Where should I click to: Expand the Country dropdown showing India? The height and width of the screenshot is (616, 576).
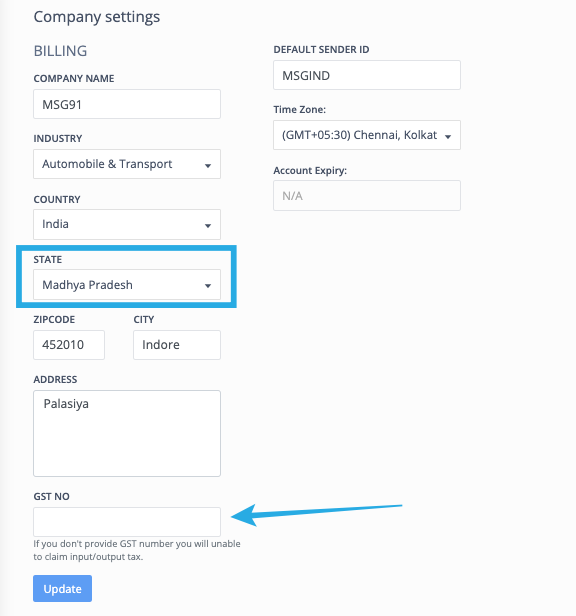tap(127, 224)
